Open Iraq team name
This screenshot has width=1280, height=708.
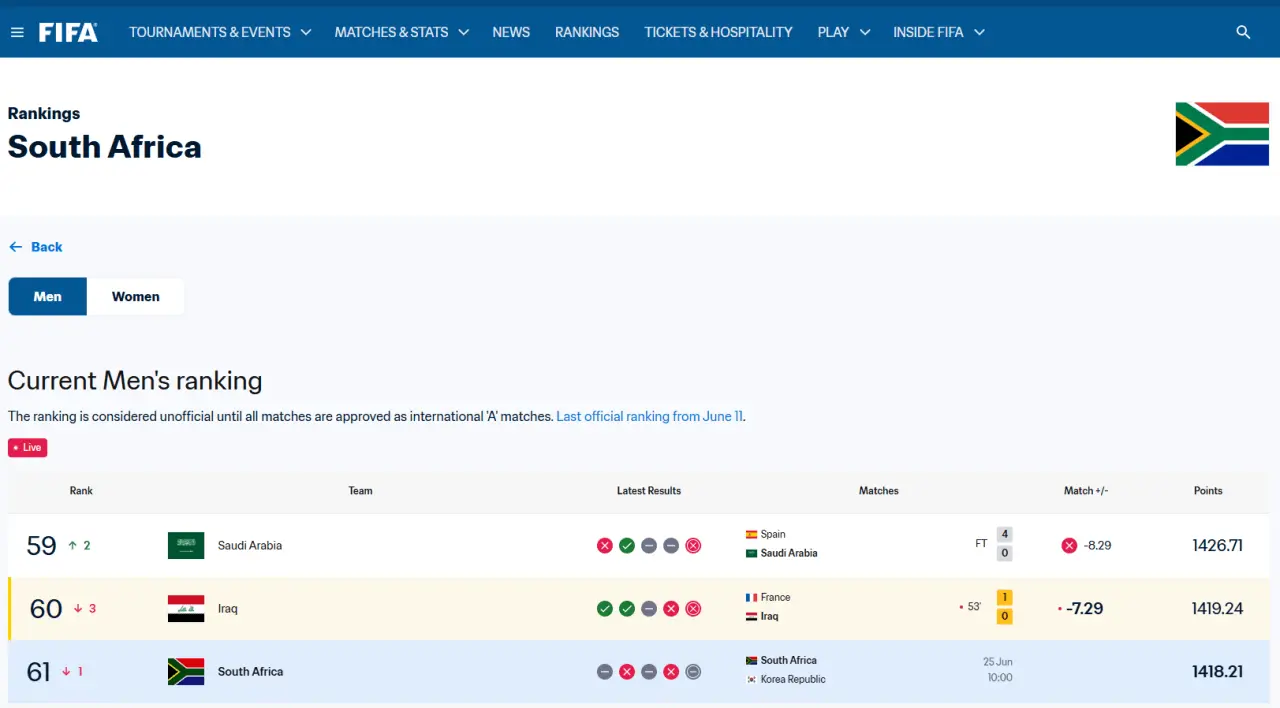tap(228, 608)
